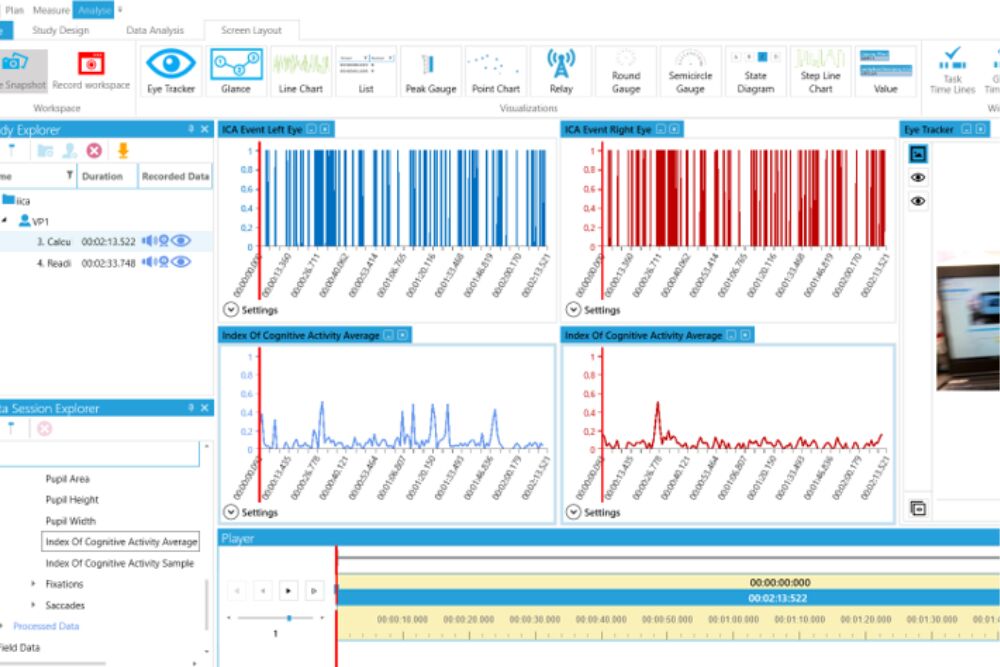Toggle the first eye button in Eye Tracker panel

pos(918,178)
